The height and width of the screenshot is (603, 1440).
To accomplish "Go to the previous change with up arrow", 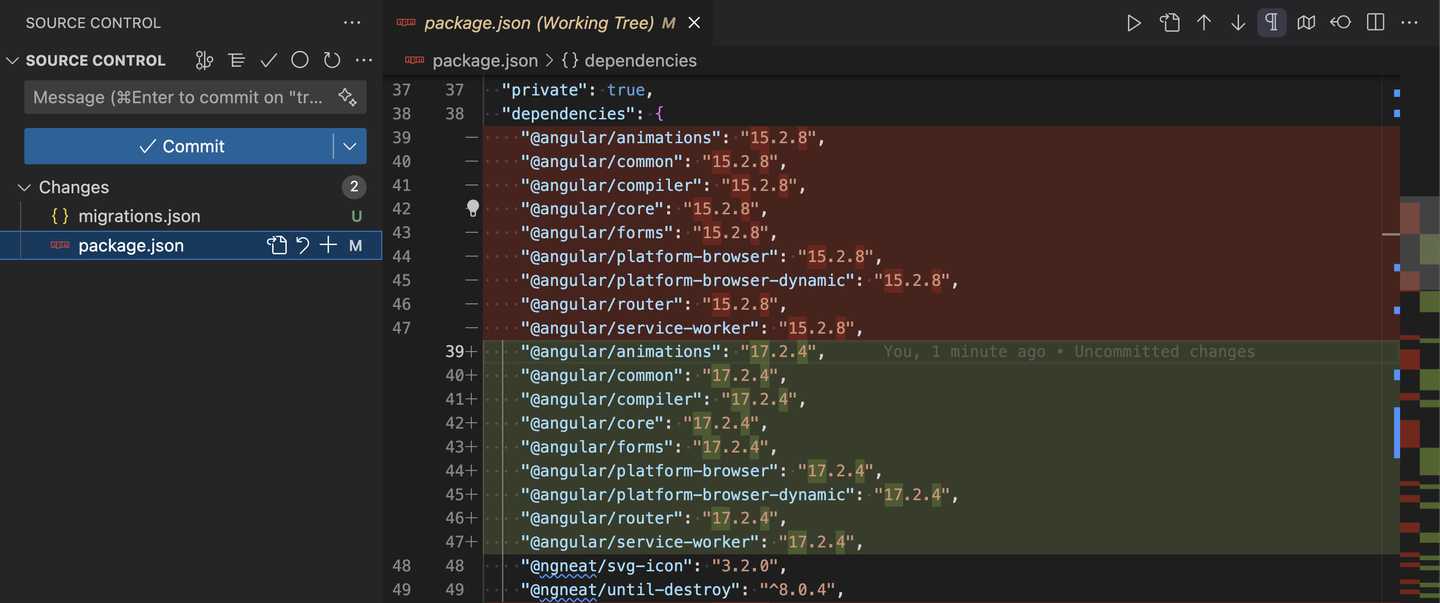I will click(1204, 22).
